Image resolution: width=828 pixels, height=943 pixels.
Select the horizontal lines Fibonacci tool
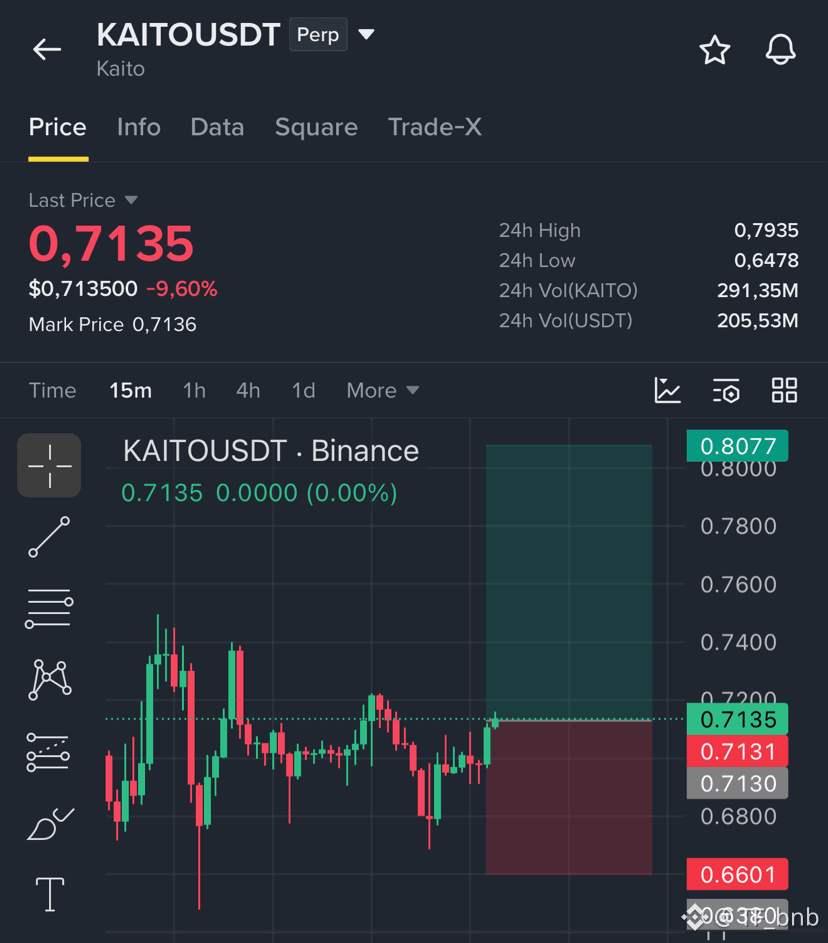click(x=49, y=609)
